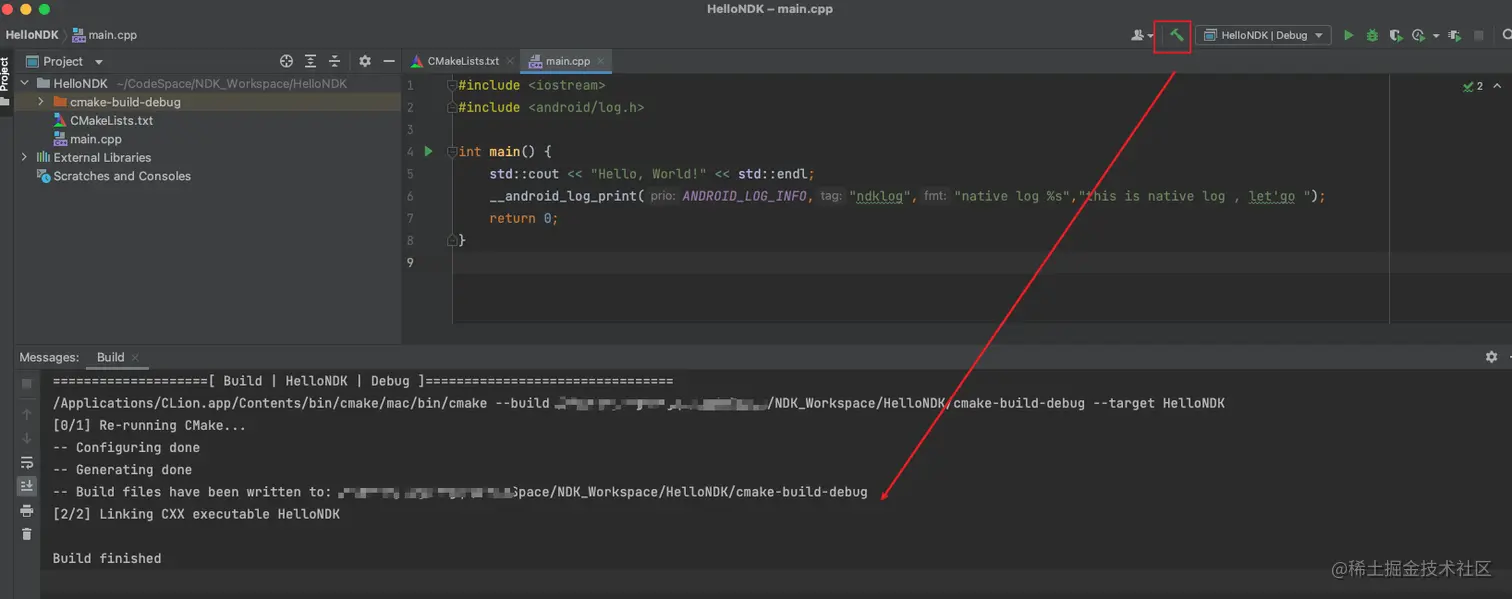Screen dimensions: 1512x599
Task: Select main.cpp in the Project tree
Action: [95, 139]
